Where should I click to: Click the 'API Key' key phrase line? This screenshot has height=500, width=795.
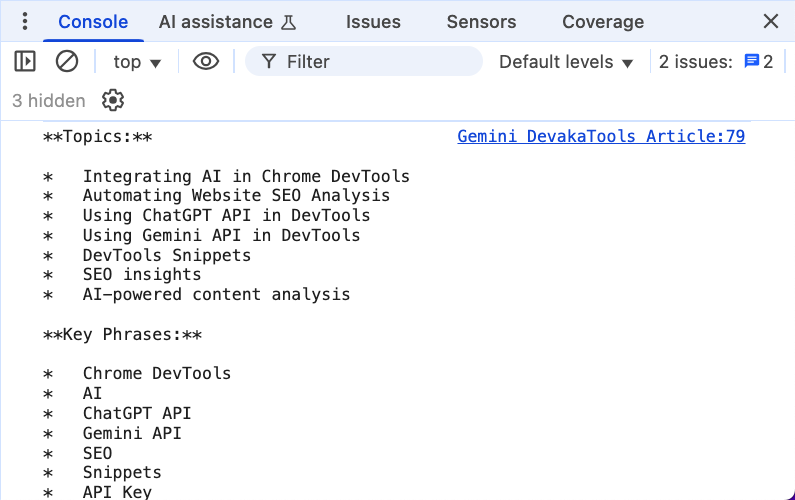point(117,491)
